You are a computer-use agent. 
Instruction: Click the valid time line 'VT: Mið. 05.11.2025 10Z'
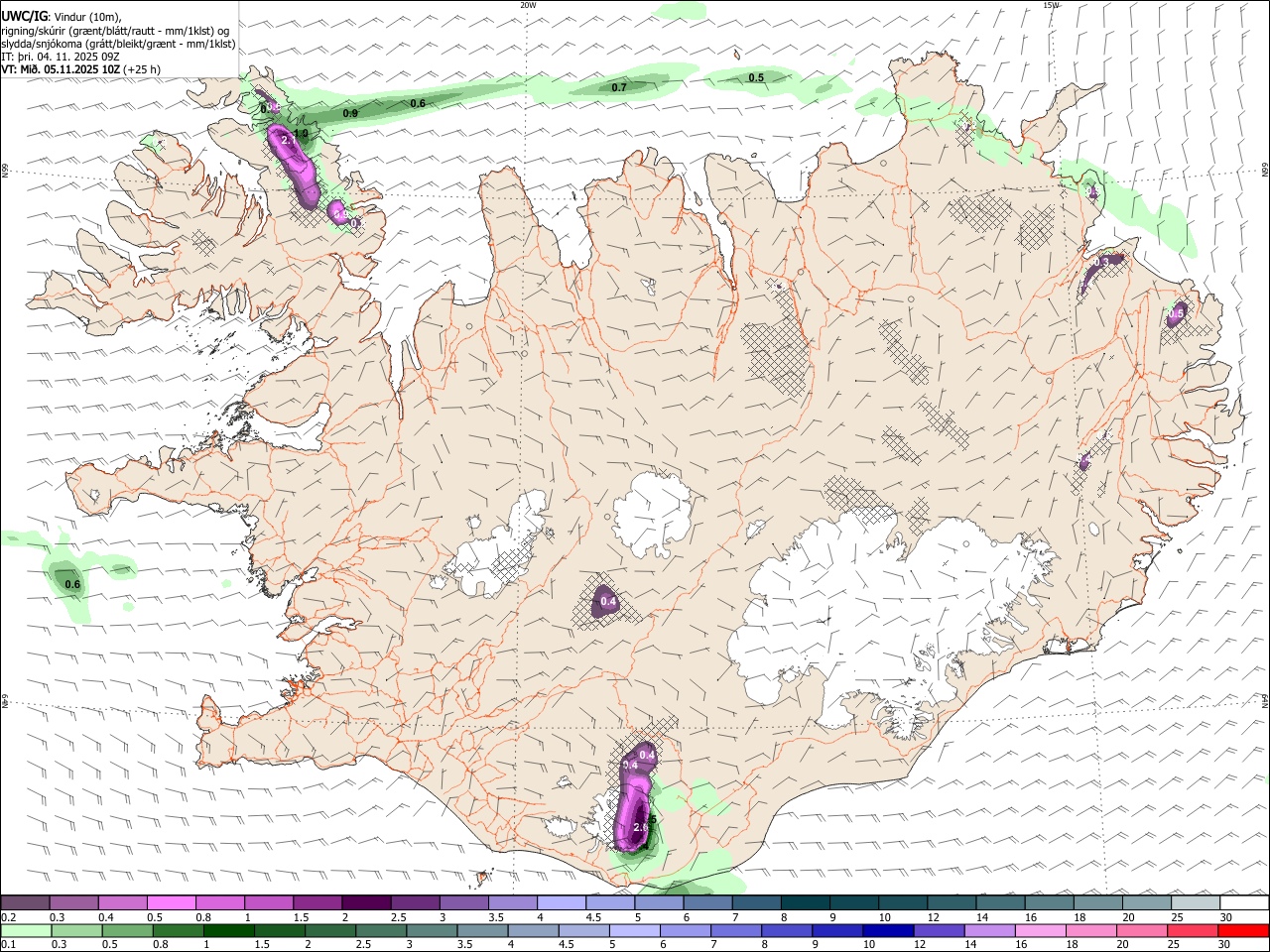click(x=63, y=69)
